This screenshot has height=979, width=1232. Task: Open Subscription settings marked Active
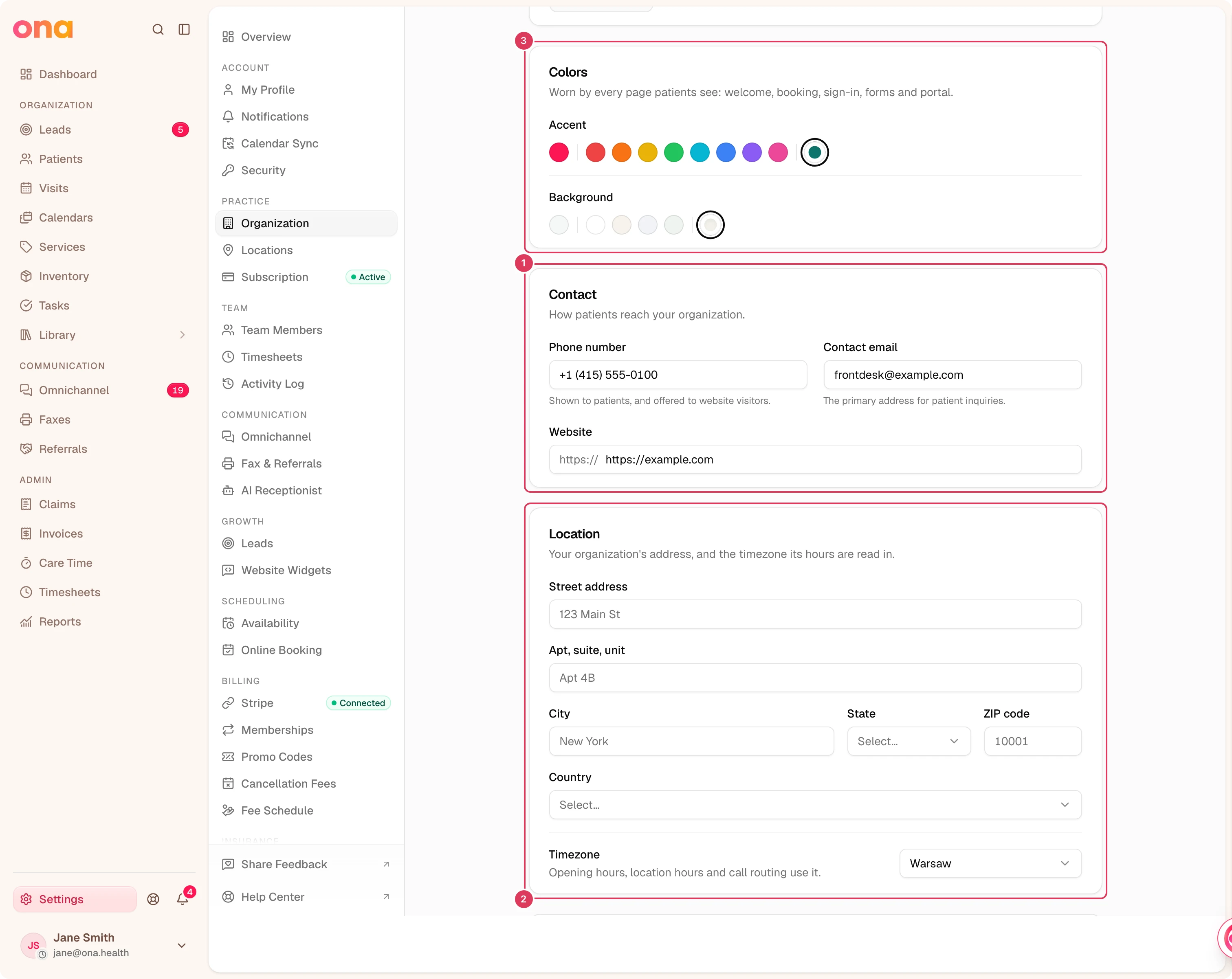tap(306, 277)
